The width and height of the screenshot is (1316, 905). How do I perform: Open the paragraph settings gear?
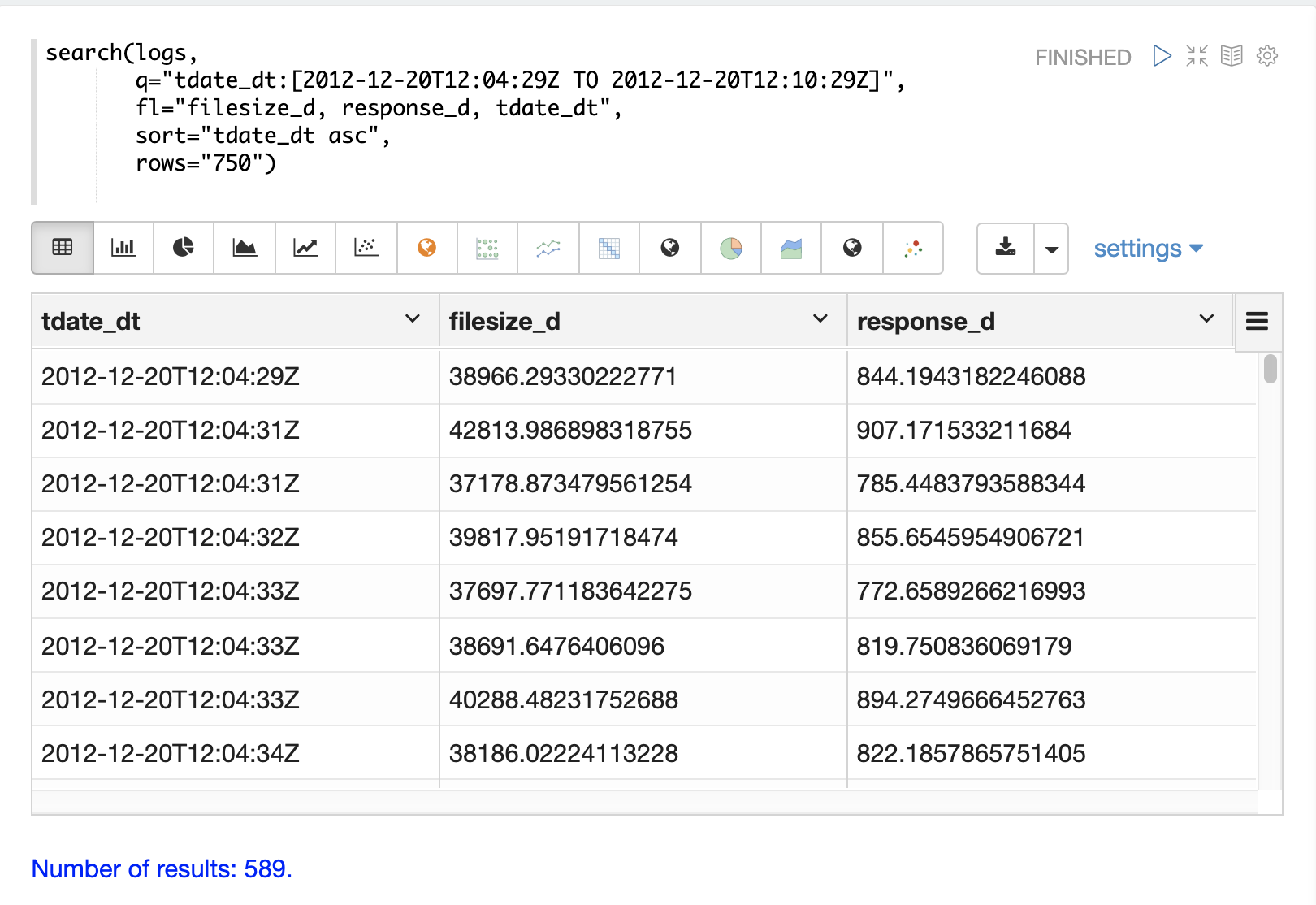point(1266,55)
